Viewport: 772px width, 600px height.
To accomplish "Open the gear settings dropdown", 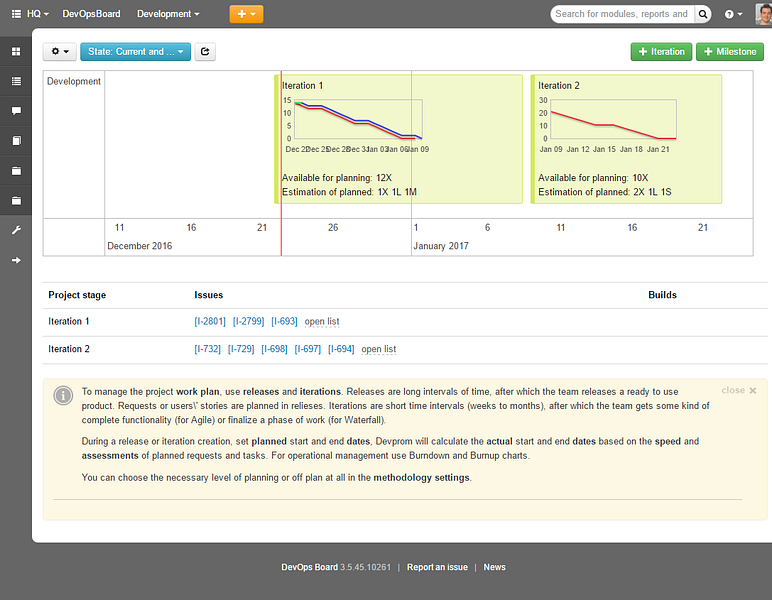I will pyautogui.click(x=60, y=52).
